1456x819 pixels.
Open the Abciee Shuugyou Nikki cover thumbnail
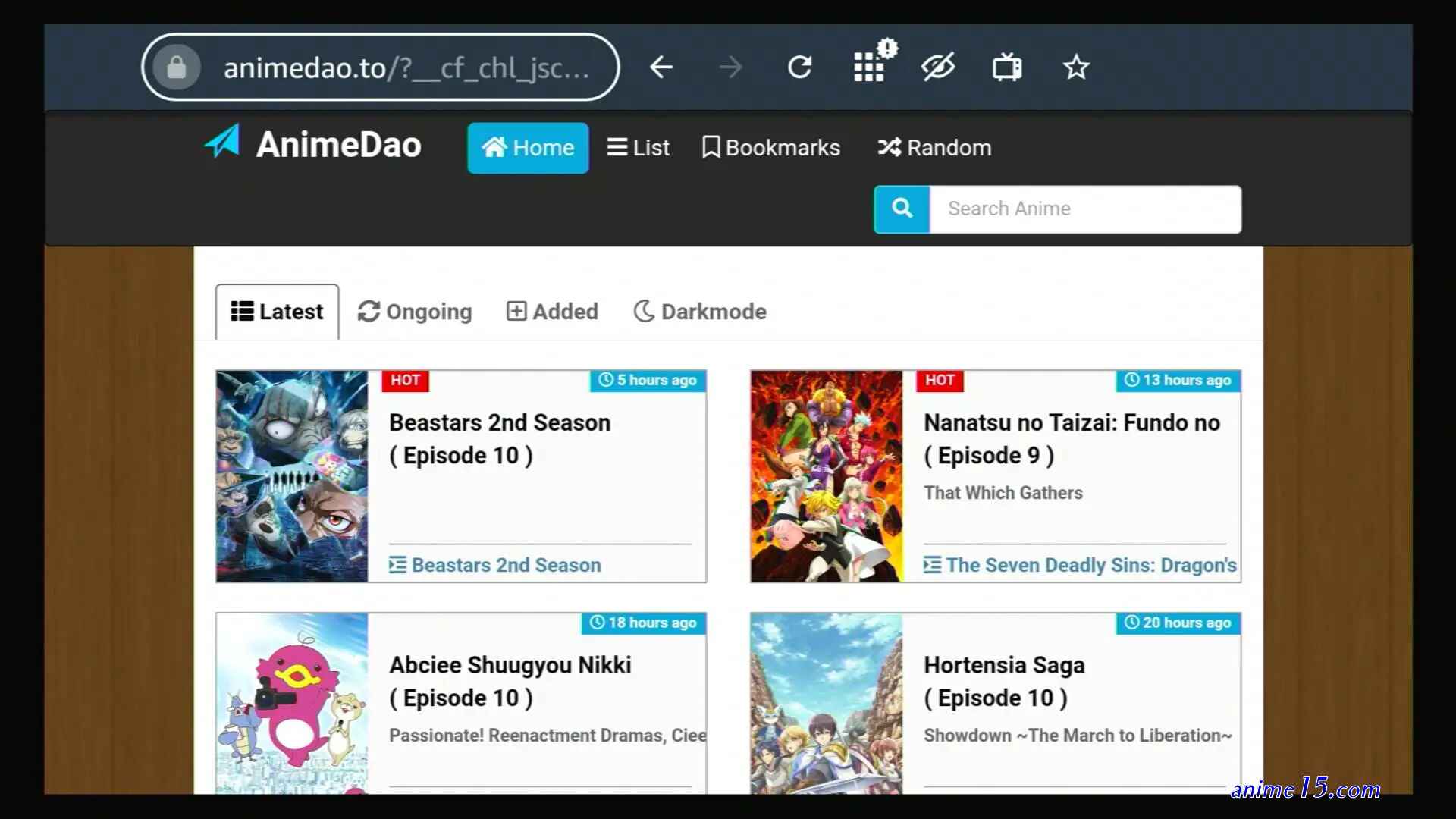[292, 704]
